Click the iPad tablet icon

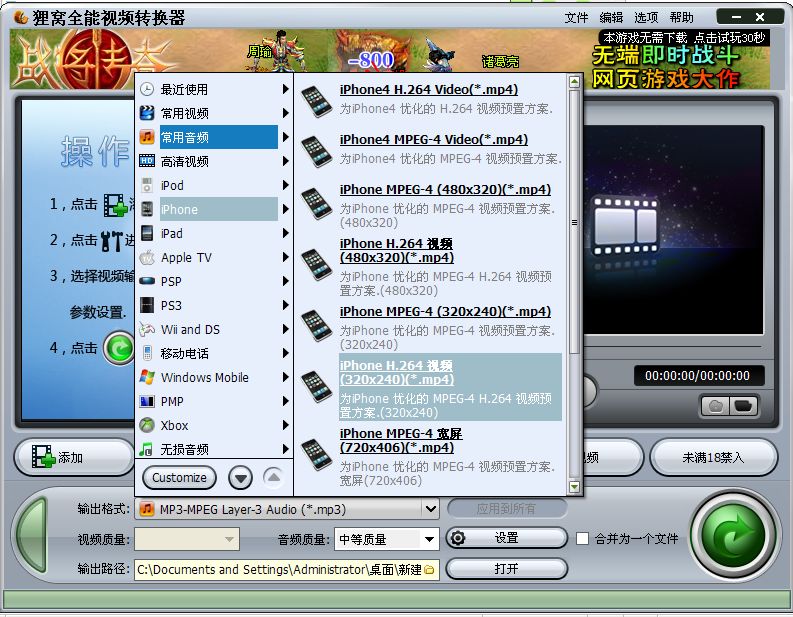click(x=147, y=233)
